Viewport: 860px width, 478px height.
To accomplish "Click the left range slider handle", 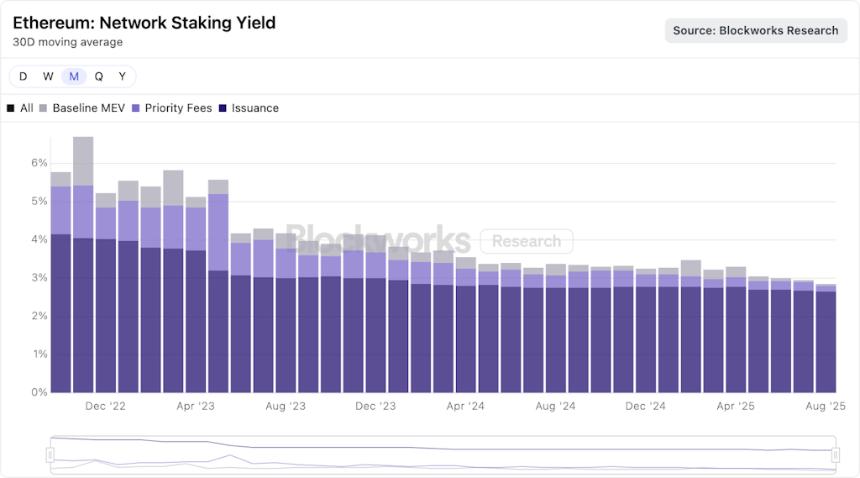I will tap(50, 455).
